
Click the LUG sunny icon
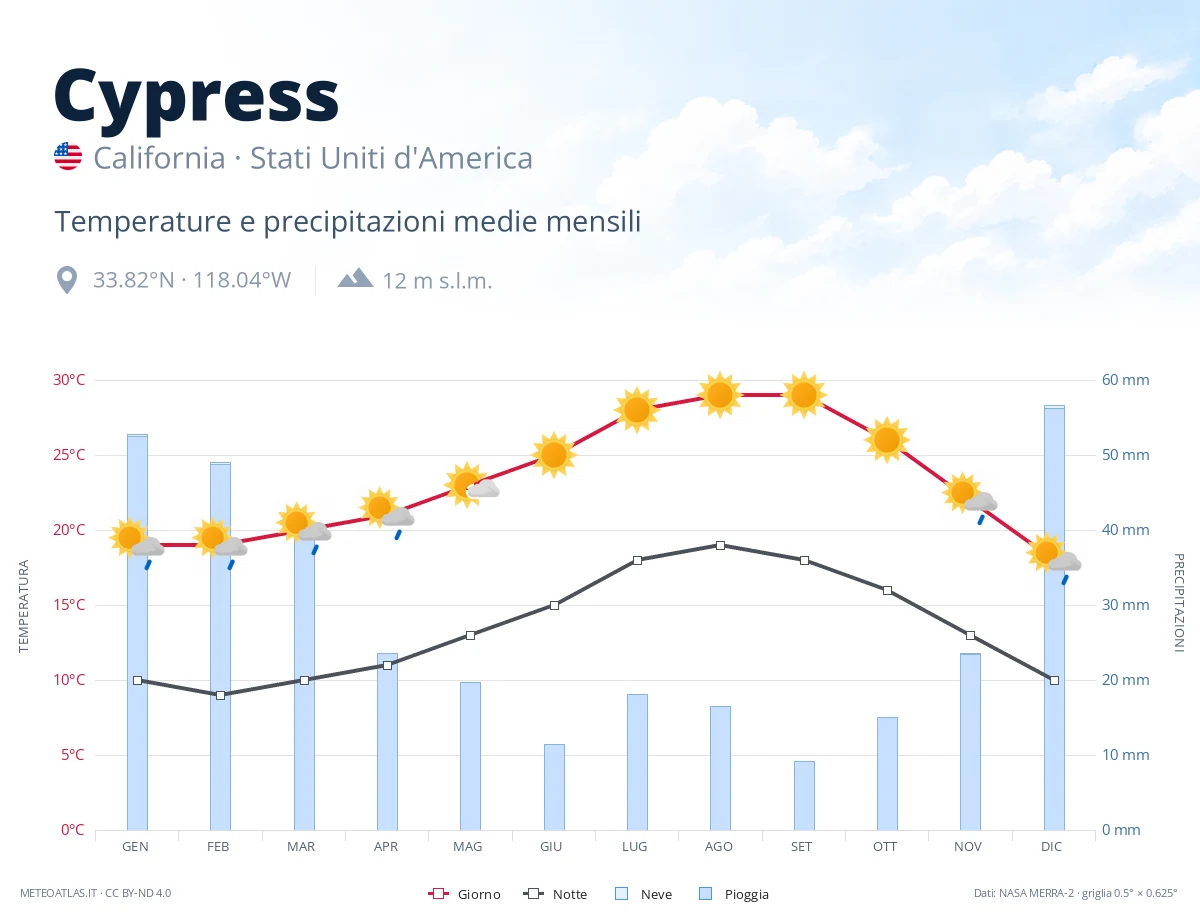637,410
